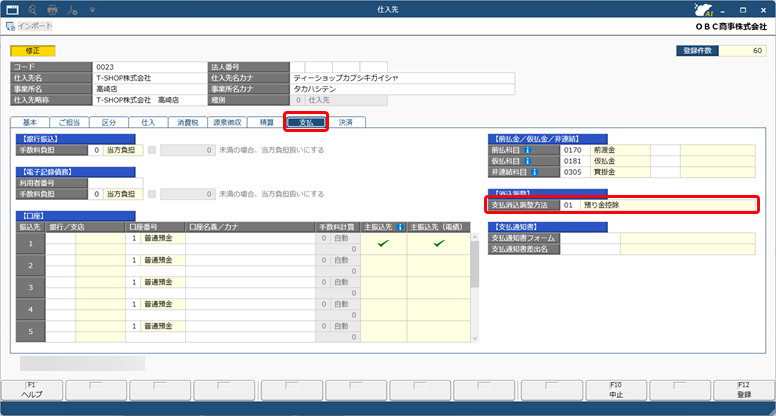Click 普通預金 account type in row 1

click(x=163, y=238)
